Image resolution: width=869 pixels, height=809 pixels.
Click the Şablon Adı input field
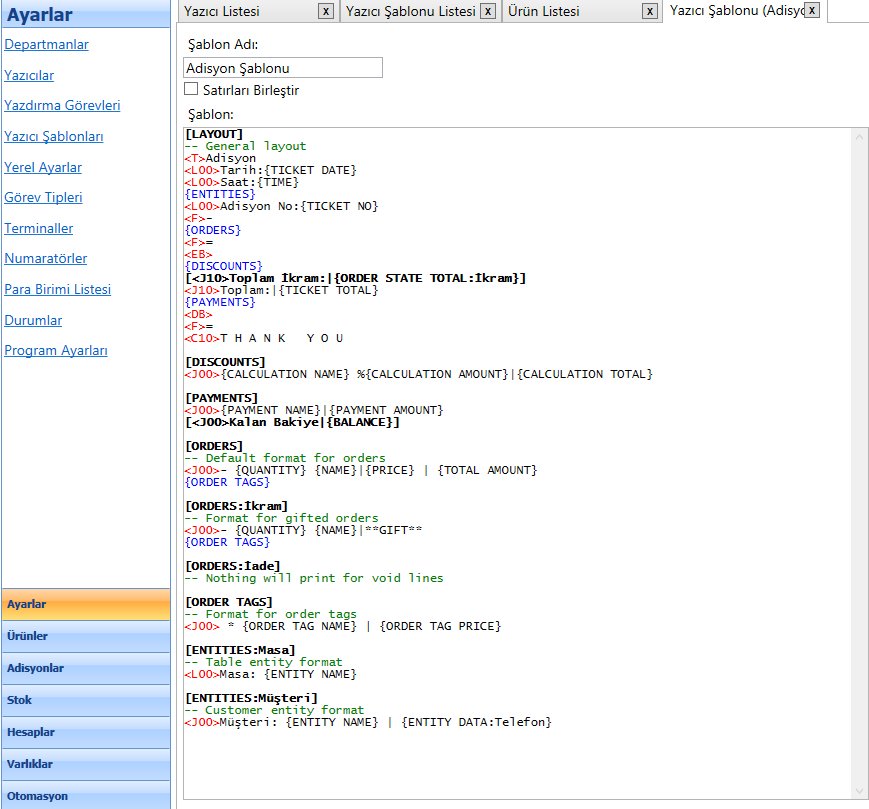(283, 68)
